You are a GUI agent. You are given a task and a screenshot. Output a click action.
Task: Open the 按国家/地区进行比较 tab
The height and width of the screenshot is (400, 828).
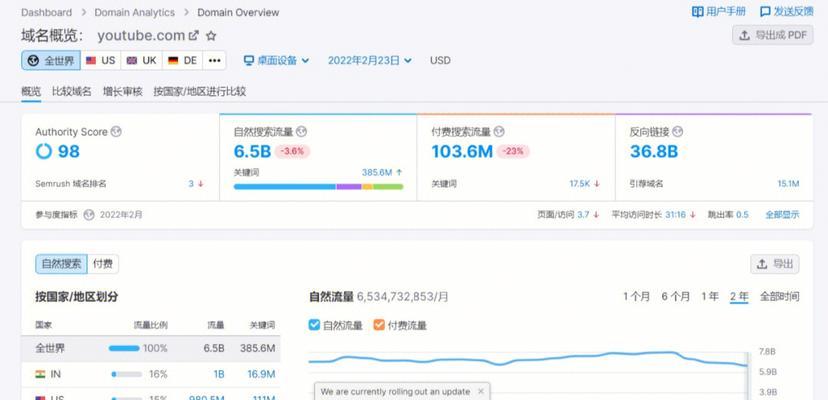pos(200,91)
